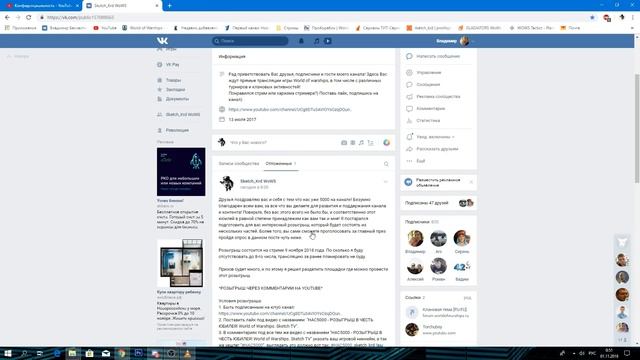Search the wall with the magnifier icon
This screenshot has height=360, width=640.
tap(386, 164)
